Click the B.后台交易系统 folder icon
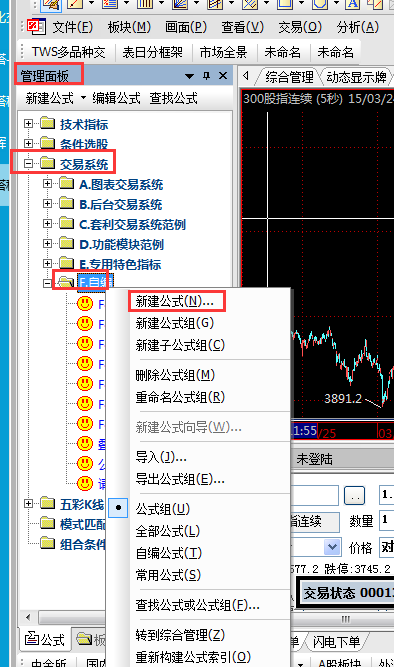394x667 pixels. 67,203
